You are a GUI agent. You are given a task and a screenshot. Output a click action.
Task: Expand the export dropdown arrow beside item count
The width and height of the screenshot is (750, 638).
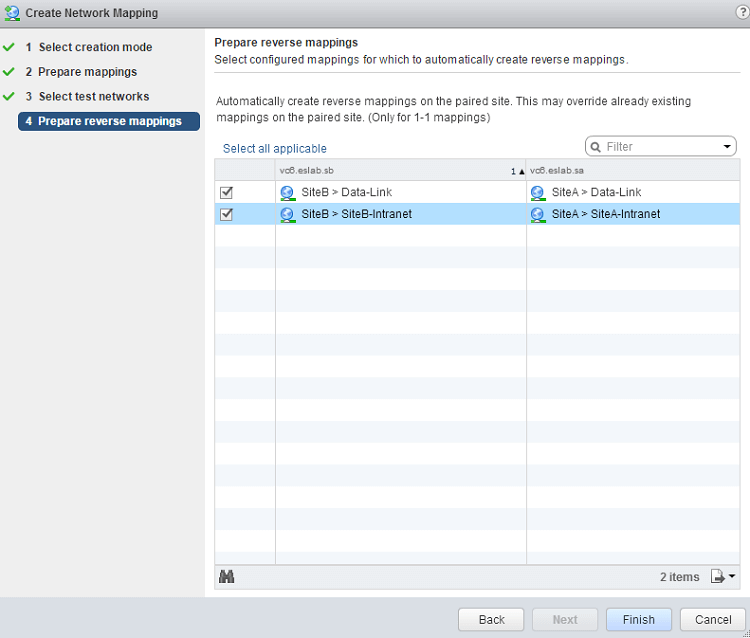(x=732, y=577)
